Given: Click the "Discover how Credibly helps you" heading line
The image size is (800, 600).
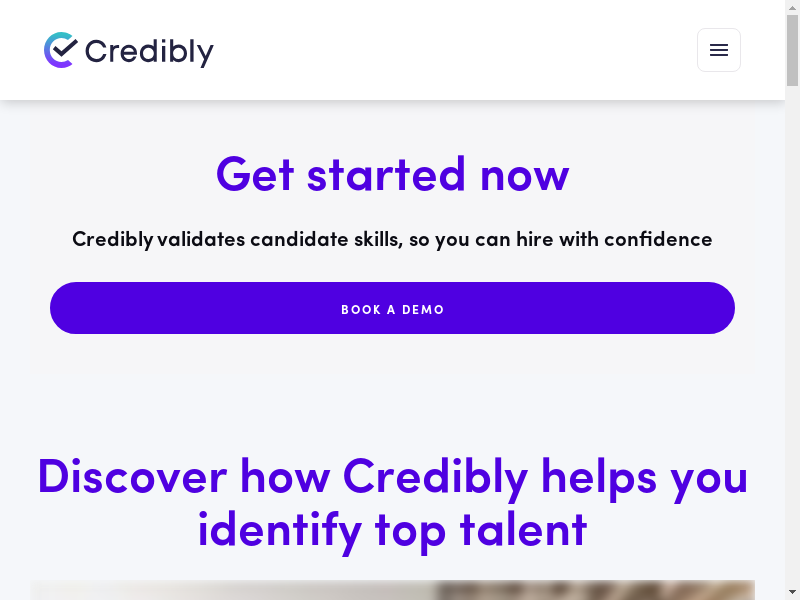Looking at the screenshot, I should [392, 476].
